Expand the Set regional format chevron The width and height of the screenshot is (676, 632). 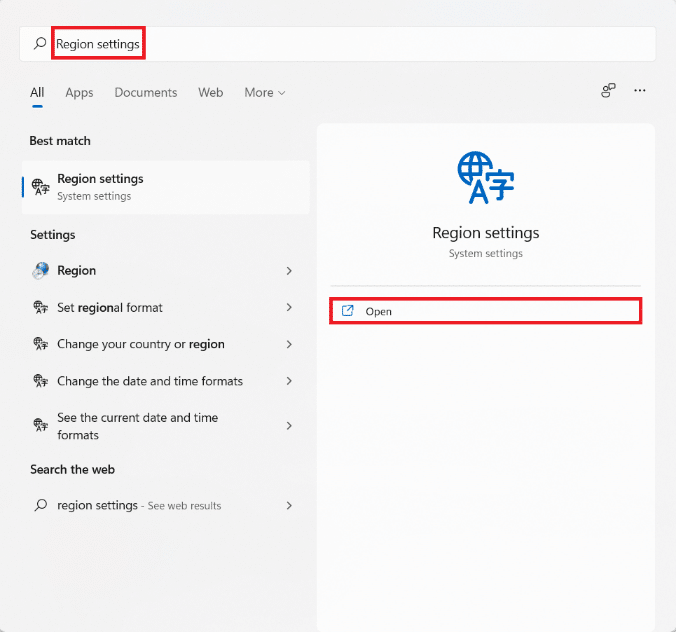point(289,308)
